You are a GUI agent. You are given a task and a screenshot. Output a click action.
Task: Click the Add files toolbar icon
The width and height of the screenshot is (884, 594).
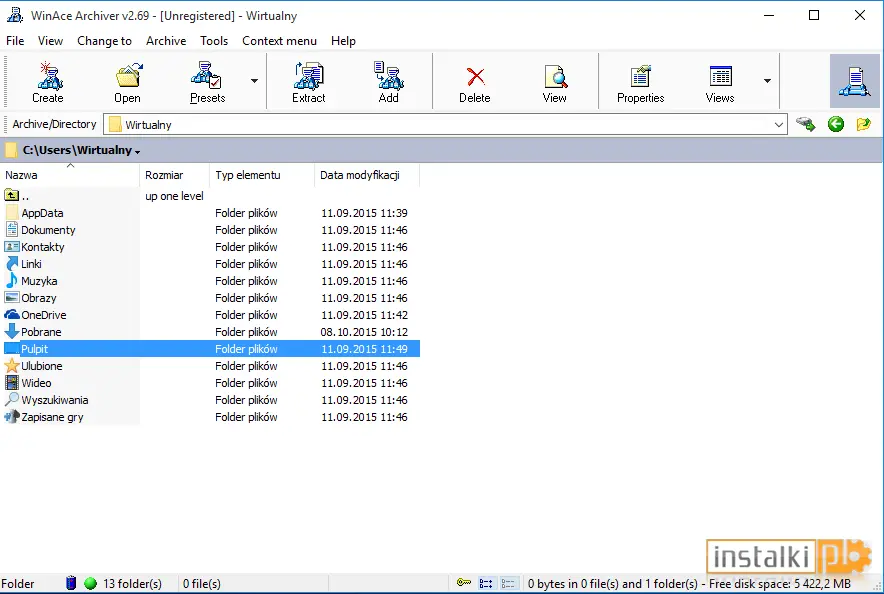click(388, 82)
